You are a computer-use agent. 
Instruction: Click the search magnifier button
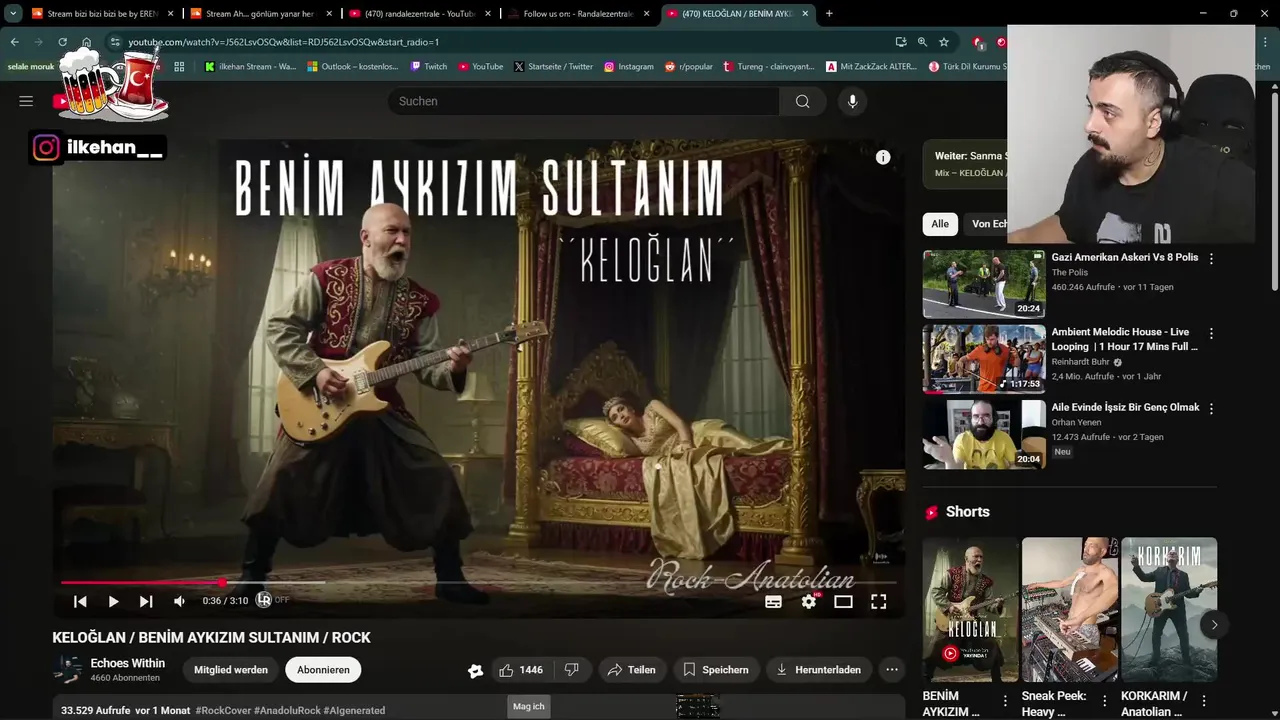[802, 101]
